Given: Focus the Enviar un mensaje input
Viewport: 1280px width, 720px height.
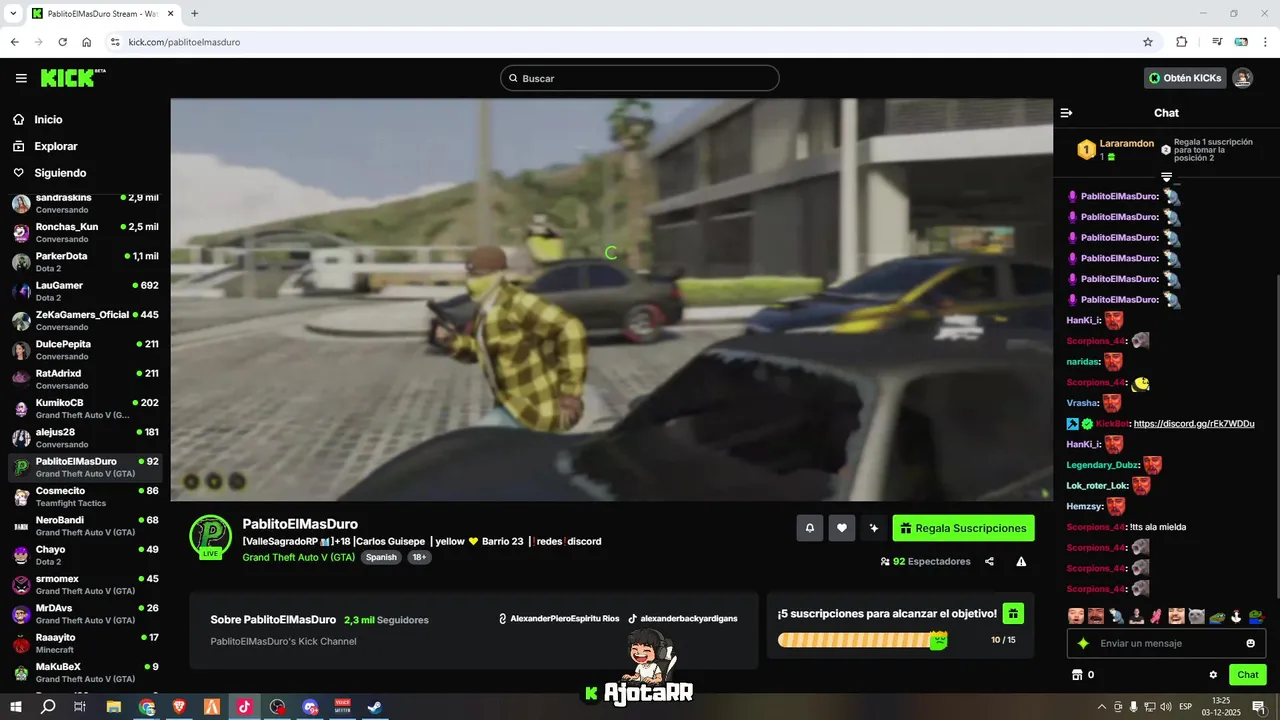Looking at the screenshot, I should point(1166,643).
